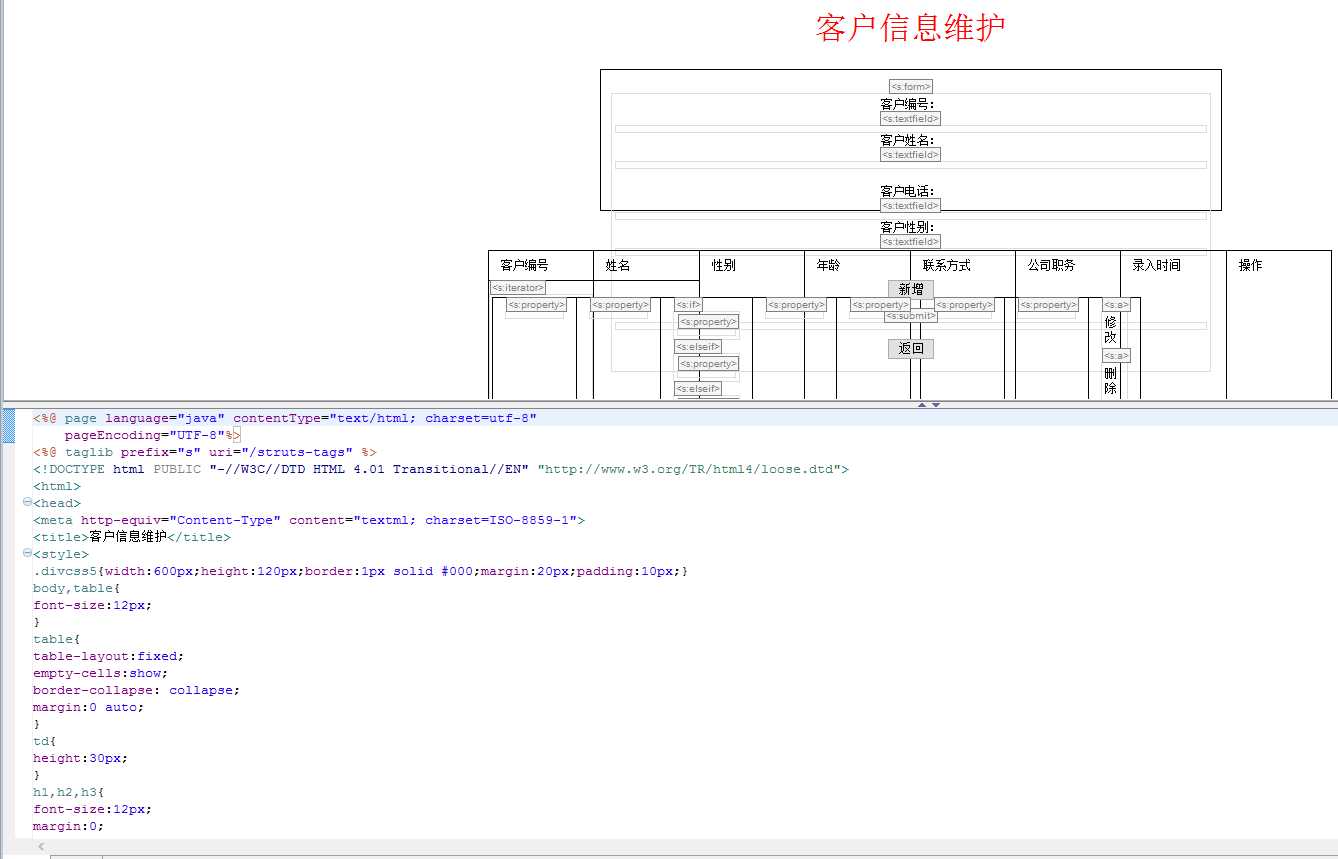Click the <html> tag line in source
This screenshot has width=1338, height=859.
(x=57, y=486)
